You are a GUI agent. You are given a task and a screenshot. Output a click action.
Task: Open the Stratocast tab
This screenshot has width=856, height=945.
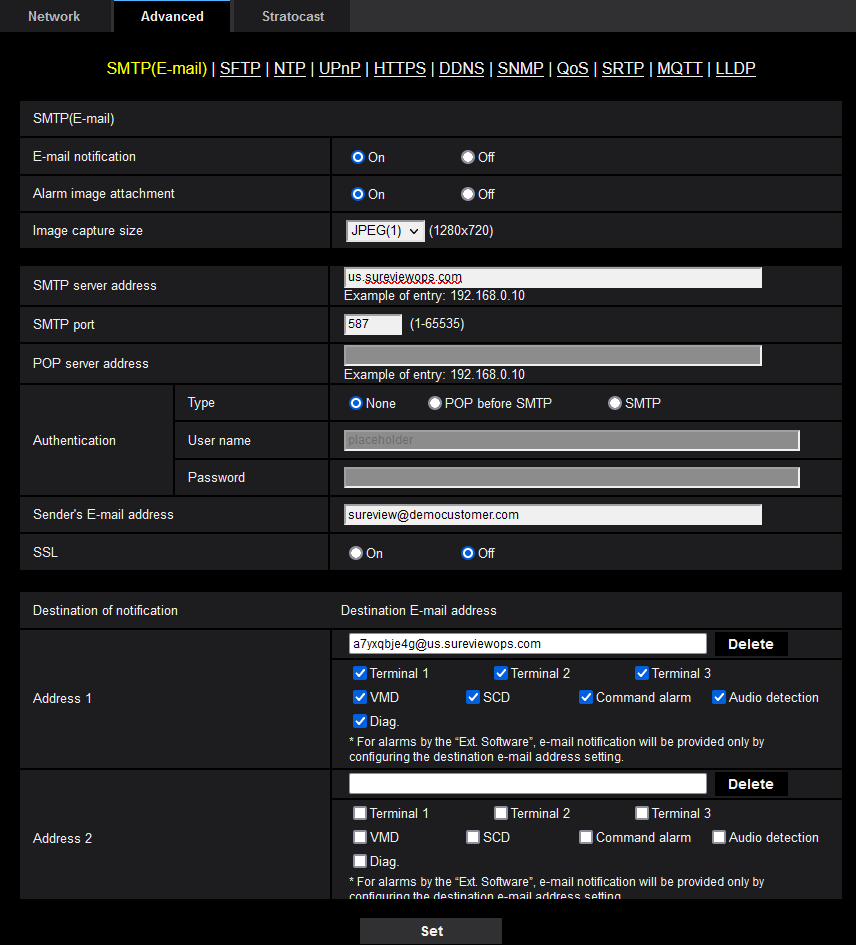tap(292, 16)
